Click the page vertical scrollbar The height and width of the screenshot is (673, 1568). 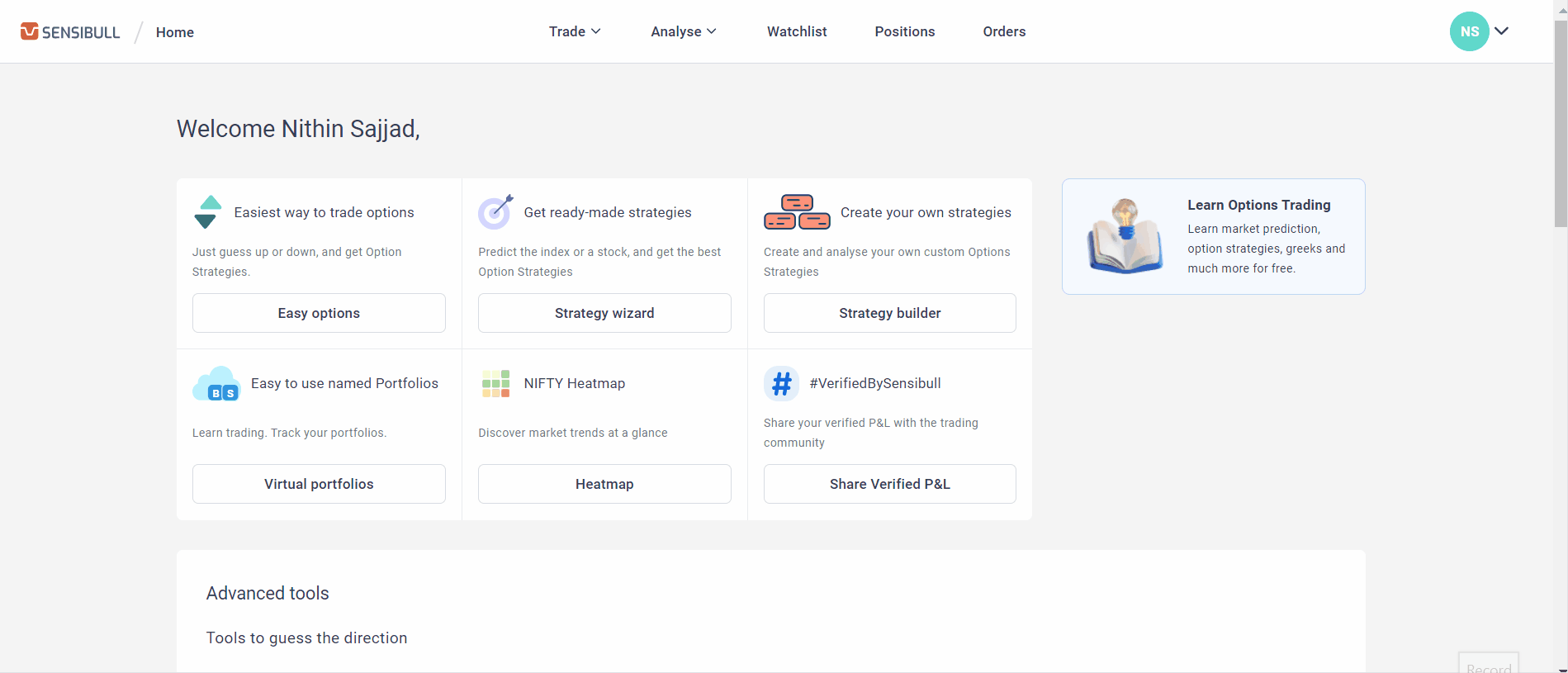(1561, 124)
